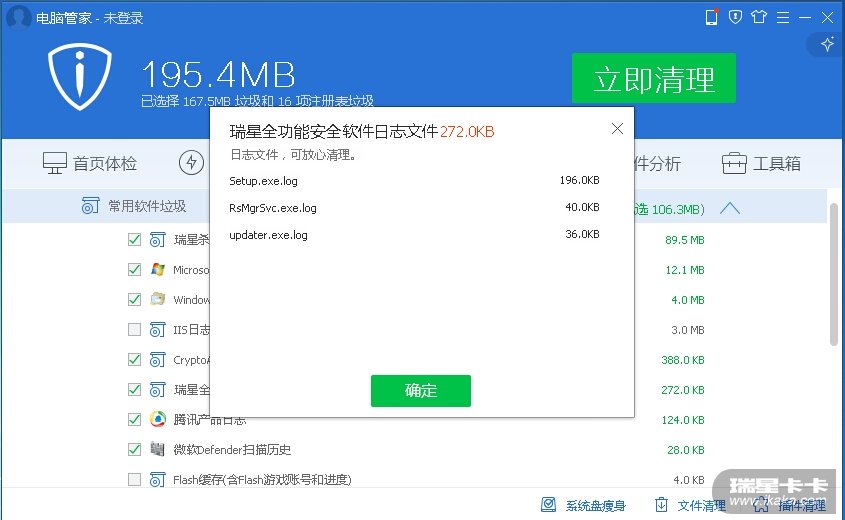The image size is (845, 520).
Task: Confirm the dialog with 确定 button
Action: [420, 391]
